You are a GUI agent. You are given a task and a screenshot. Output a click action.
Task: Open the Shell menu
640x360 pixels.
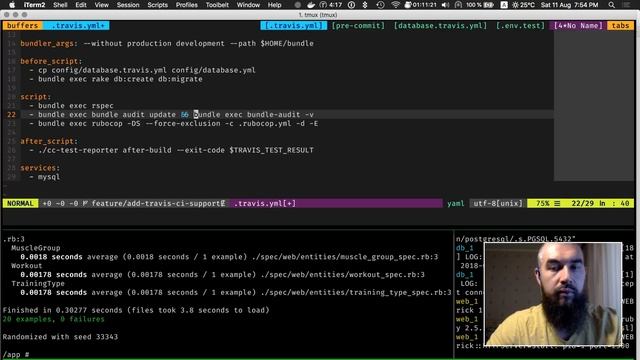[60, 5]
